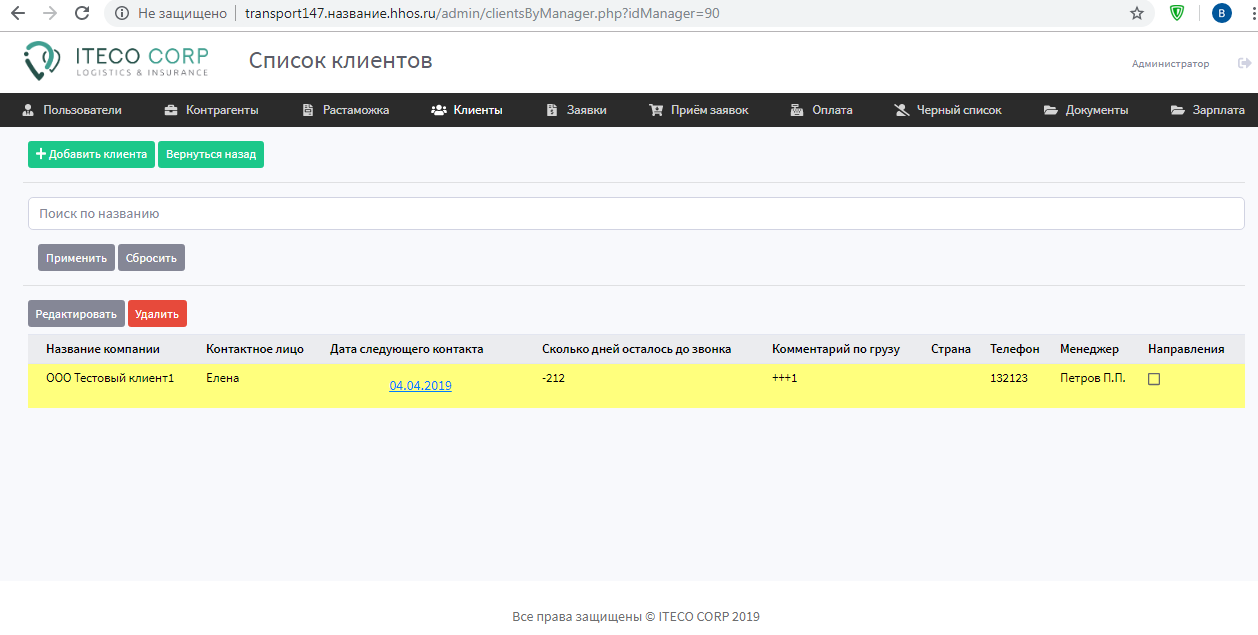Click the Черный список blocked-user icon
This screenshot has width=1258, height=635.
pos(902,110)
